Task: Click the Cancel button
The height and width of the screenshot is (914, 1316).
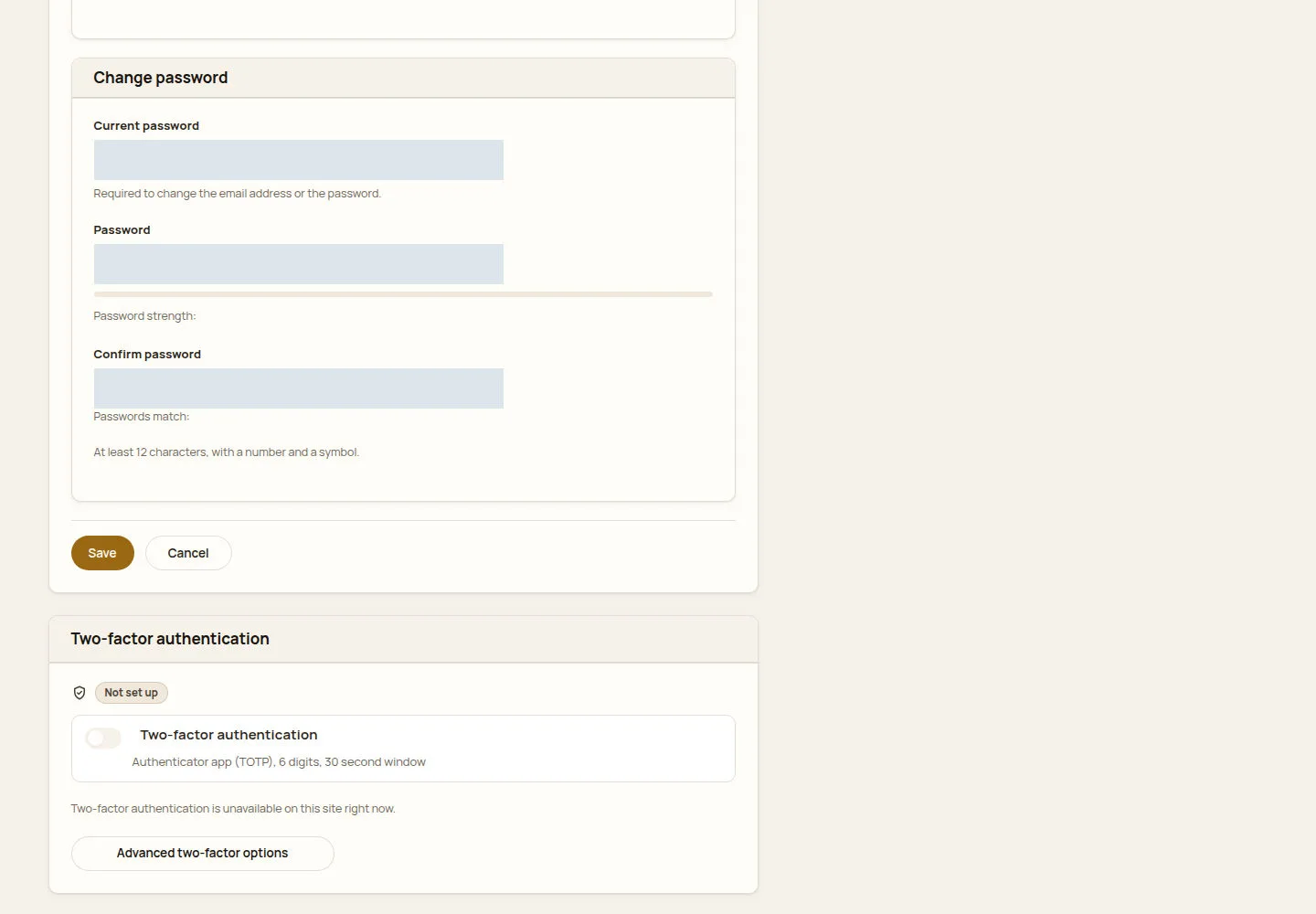Action: [x=188, y=553]
